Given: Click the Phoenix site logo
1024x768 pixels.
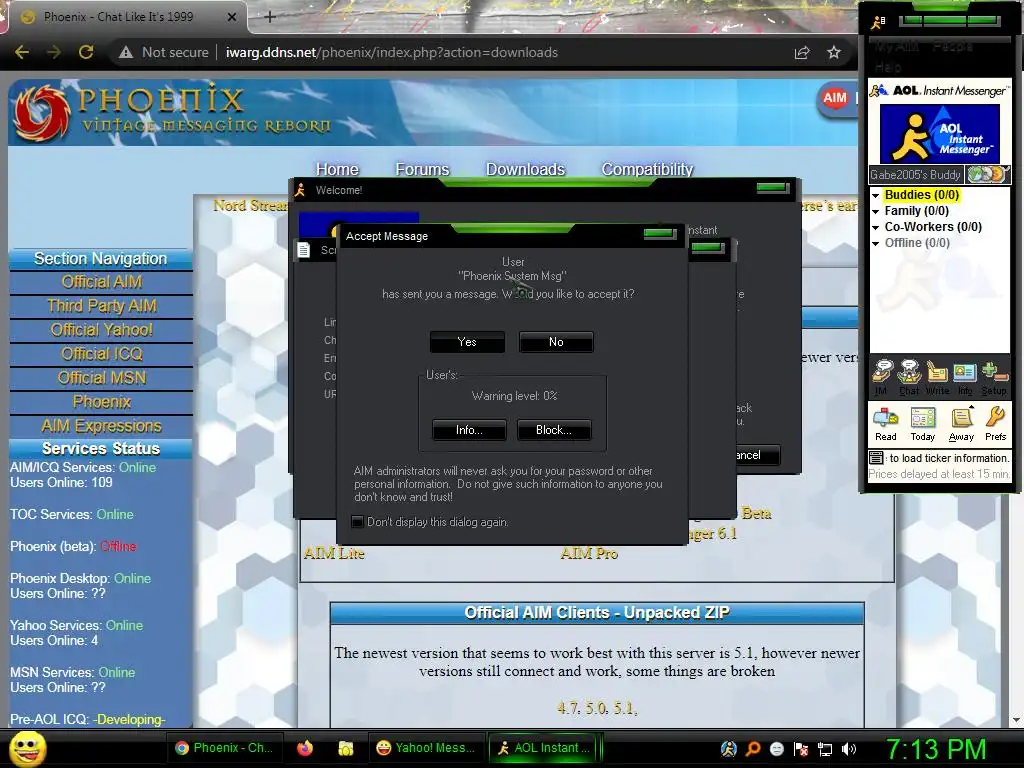Looking at the screenshot, I should tap(173, 111).
